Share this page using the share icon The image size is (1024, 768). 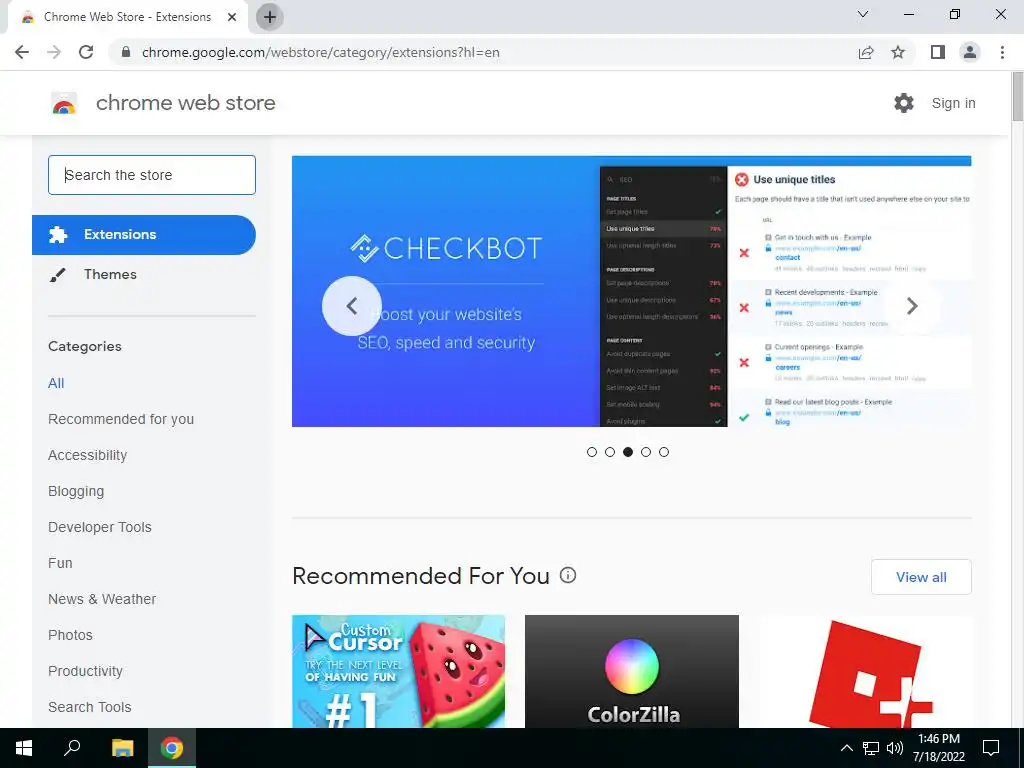pyautogui.click(x=866, y=52)
